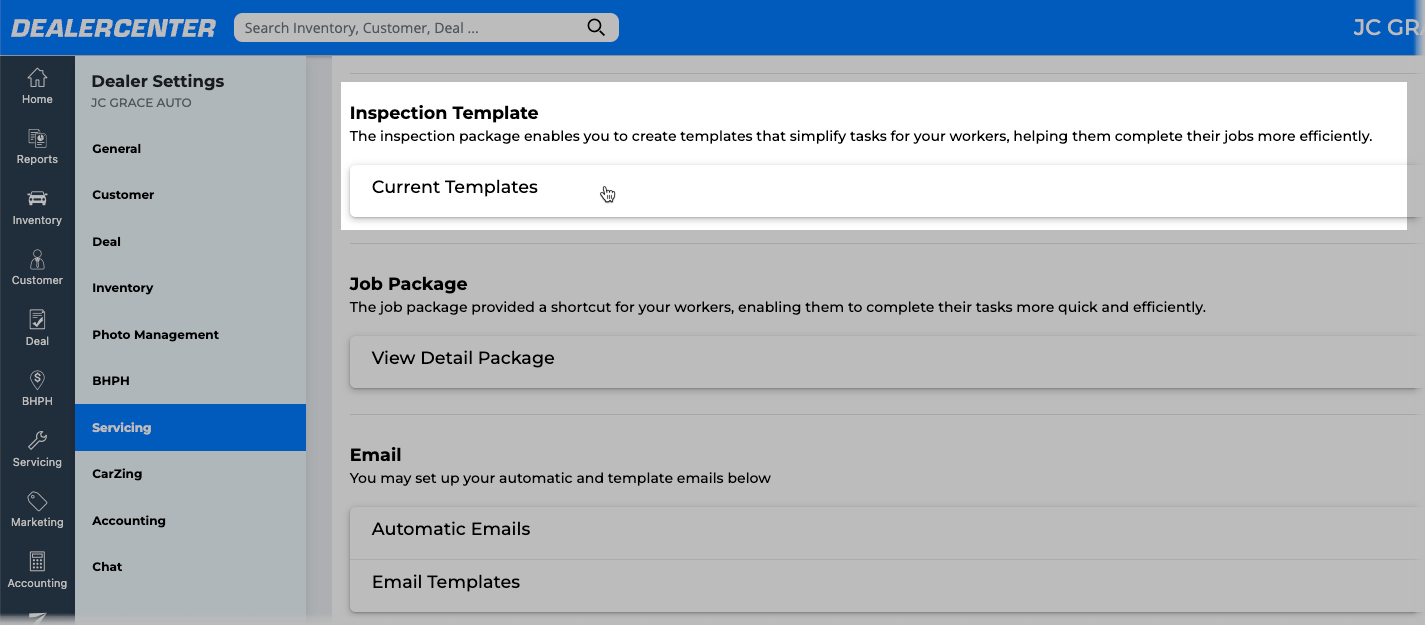Expand the Automatic Emails row
The width and height of the screenshot is (1425, 625).
(884, 532)
